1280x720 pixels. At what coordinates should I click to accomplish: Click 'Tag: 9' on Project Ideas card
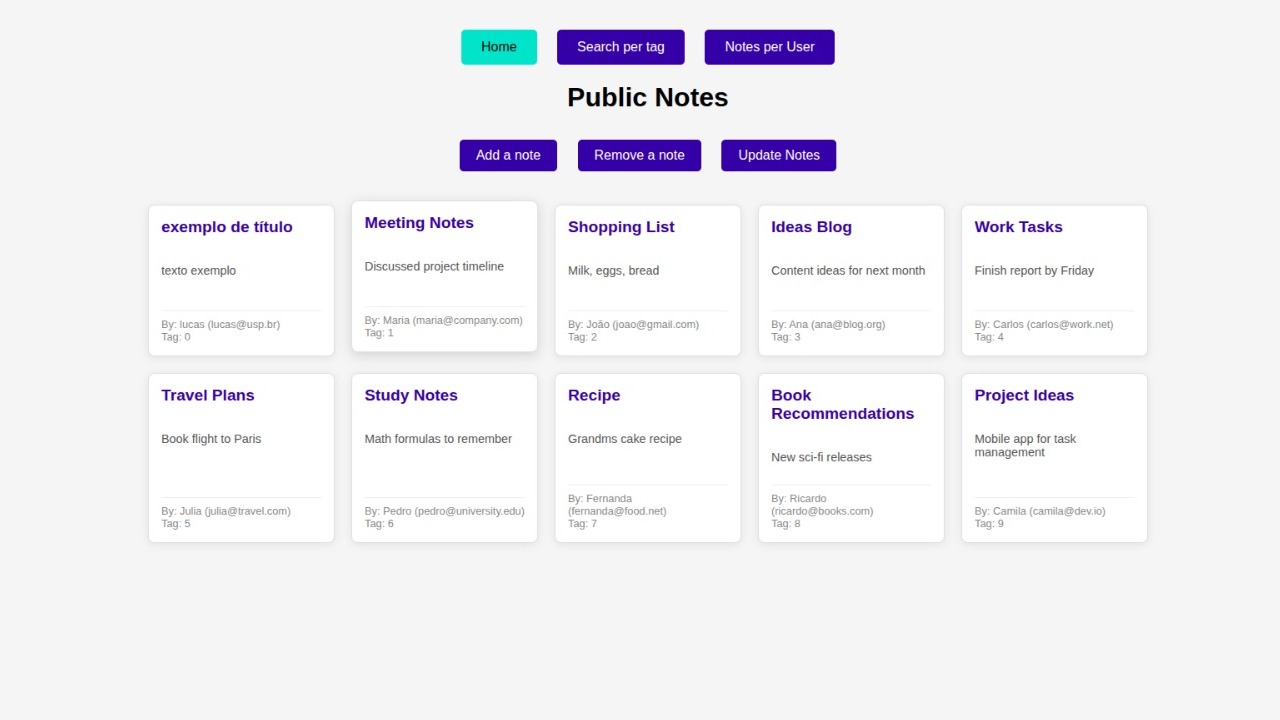(x=990, y=524)
